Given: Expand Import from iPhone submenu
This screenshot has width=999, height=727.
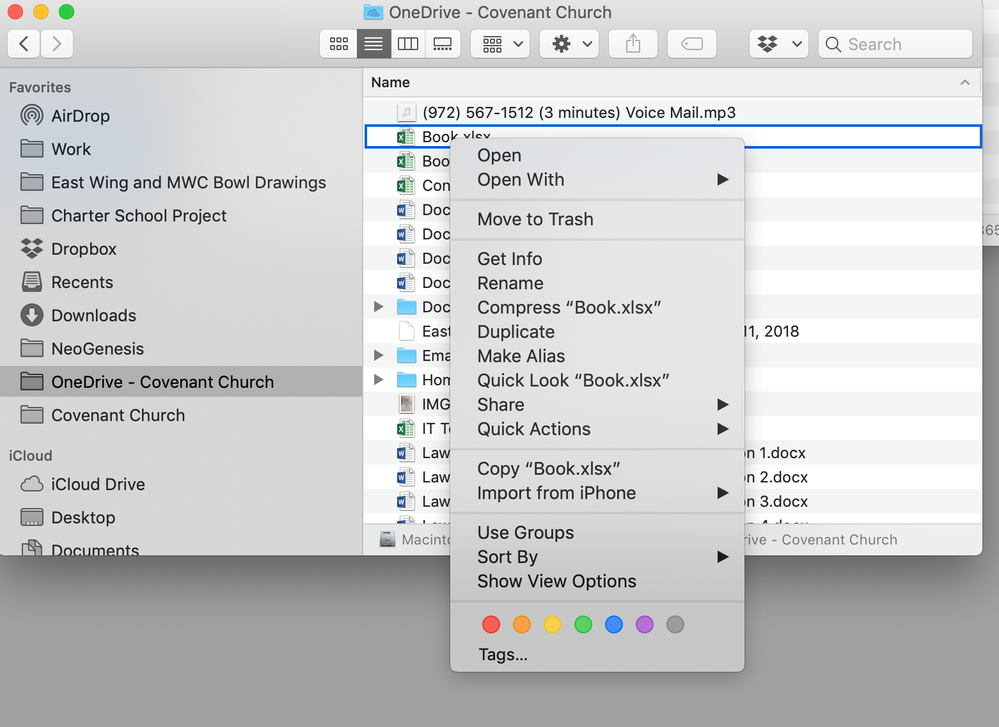Looking at the screenshot, I should pyautogui.click(x=597, y=493).
